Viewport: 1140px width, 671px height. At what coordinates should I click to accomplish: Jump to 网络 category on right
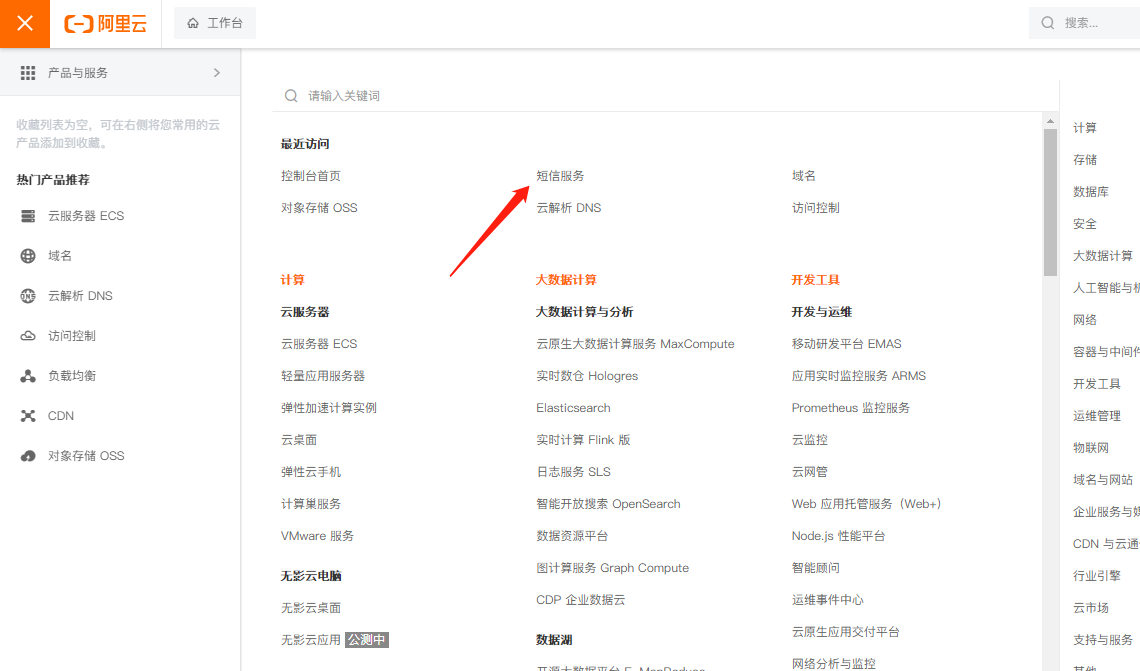coord(1085,320)
